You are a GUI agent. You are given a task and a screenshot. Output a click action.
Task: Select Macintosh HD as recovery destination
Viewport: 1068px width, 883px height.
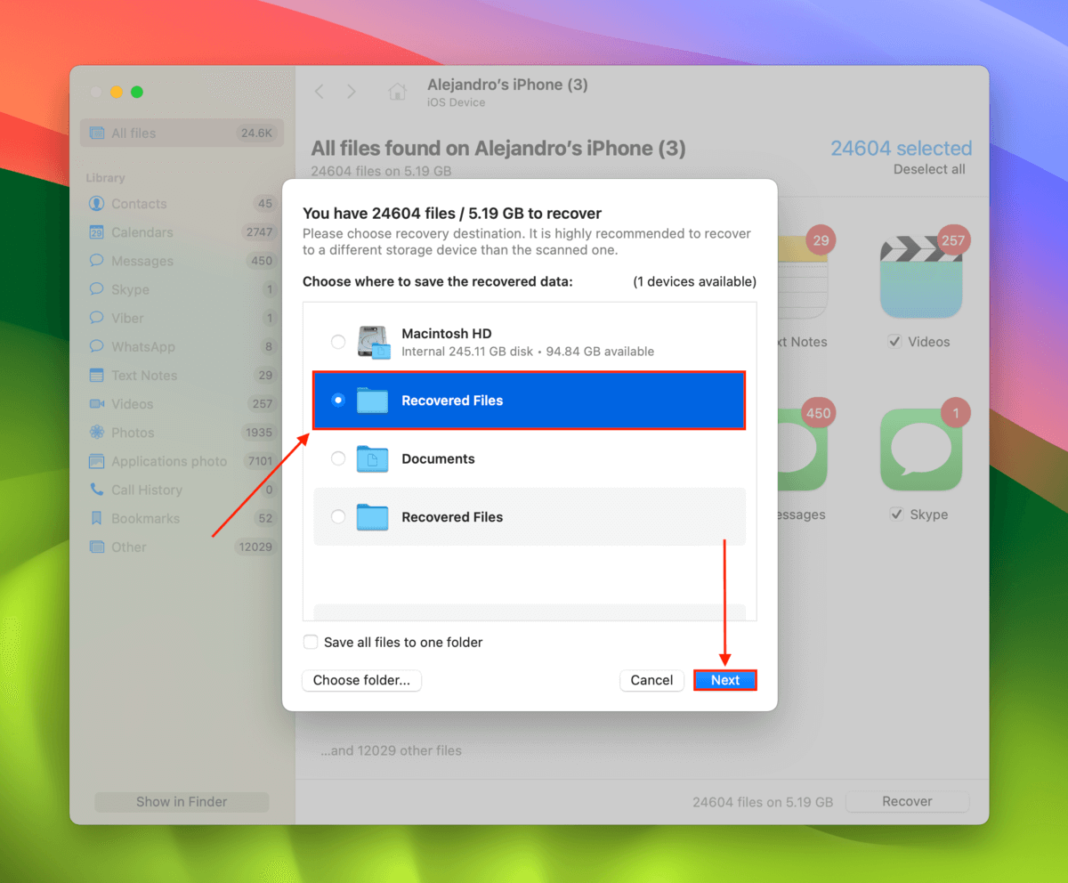338,341
